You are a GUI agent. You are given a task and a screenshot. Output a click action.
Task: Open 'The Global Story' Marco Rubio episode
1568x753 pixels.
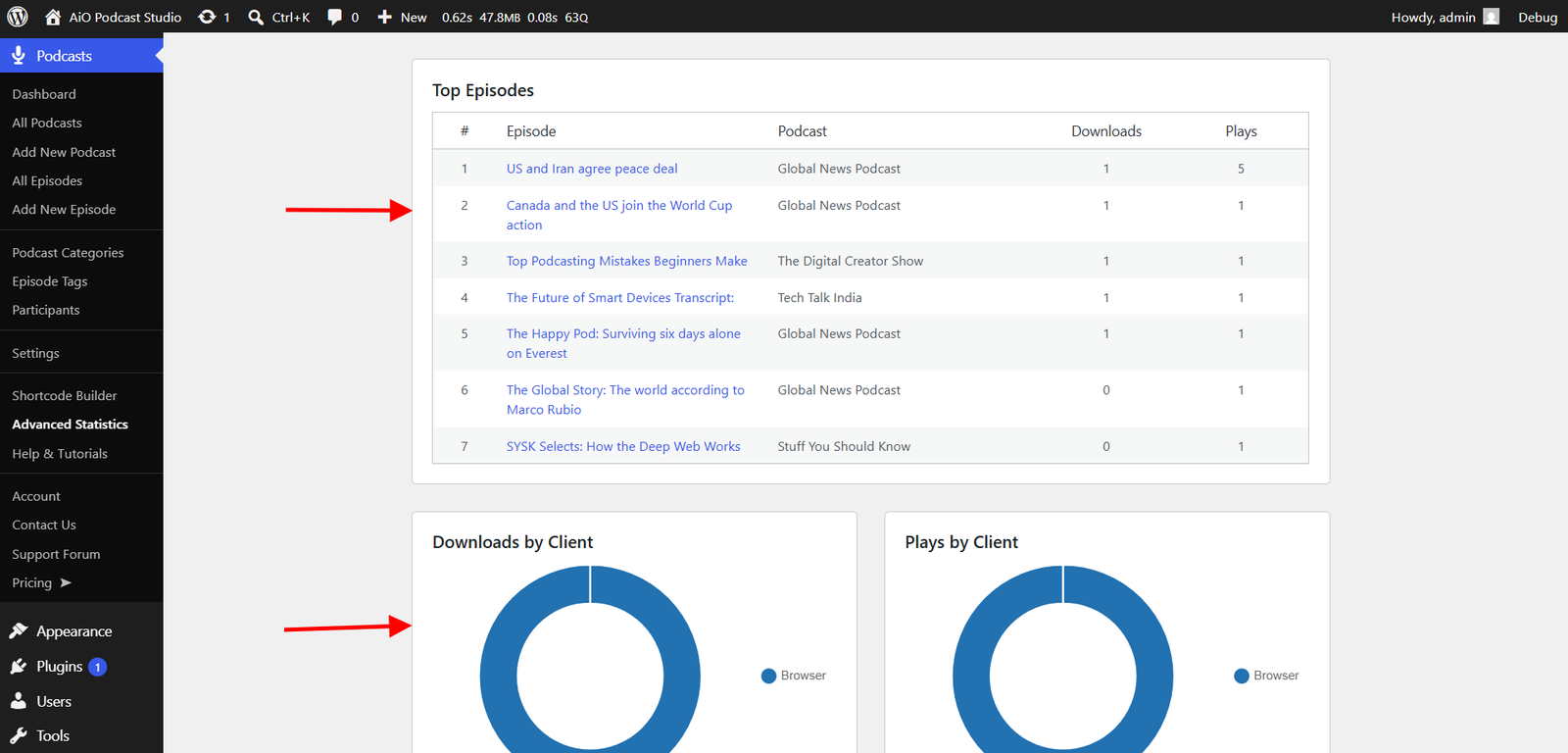coord(625,399)
